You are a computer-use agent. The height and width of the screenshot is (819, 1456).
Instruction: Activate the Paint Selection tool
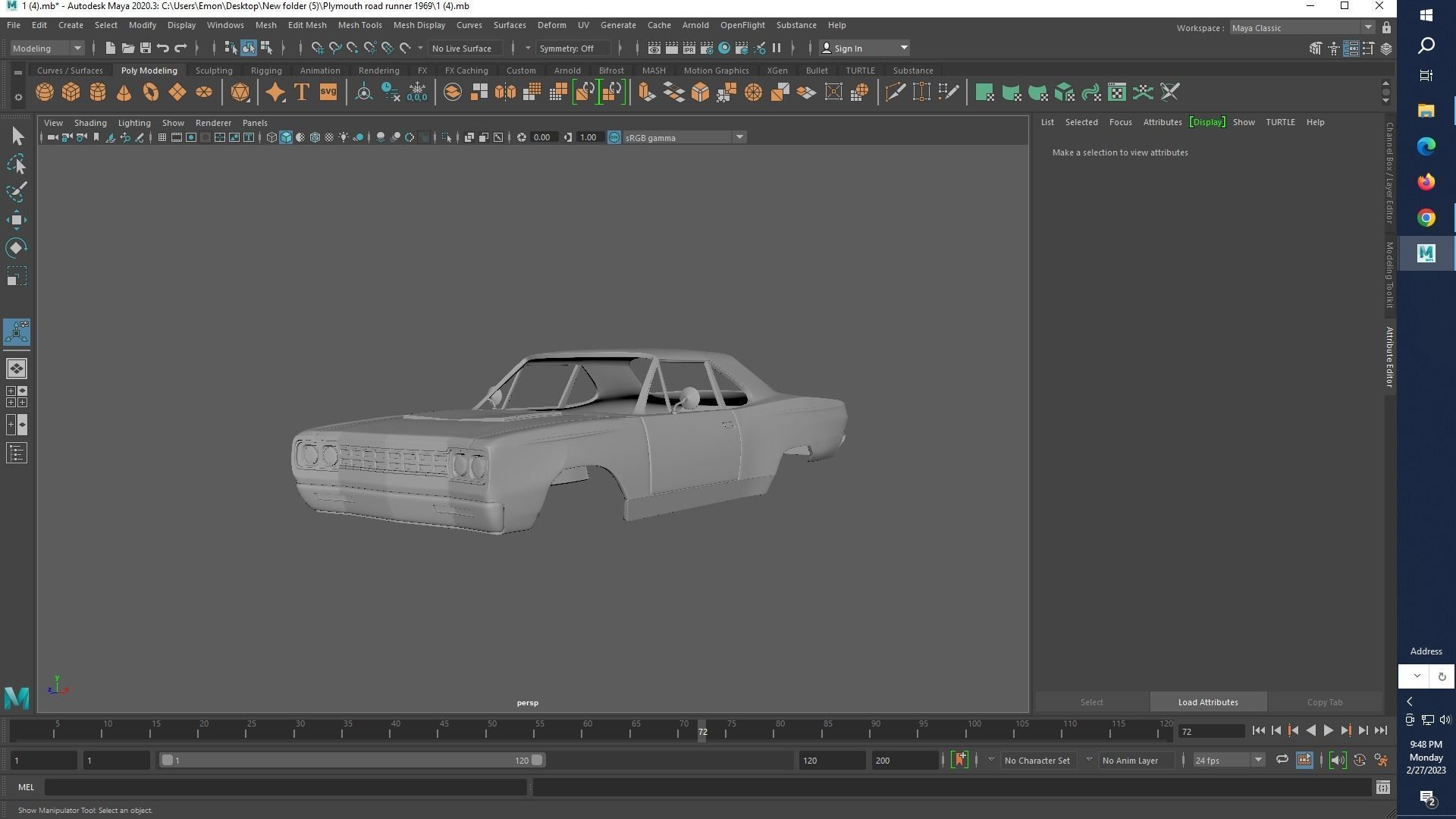[x=17, y=192]
